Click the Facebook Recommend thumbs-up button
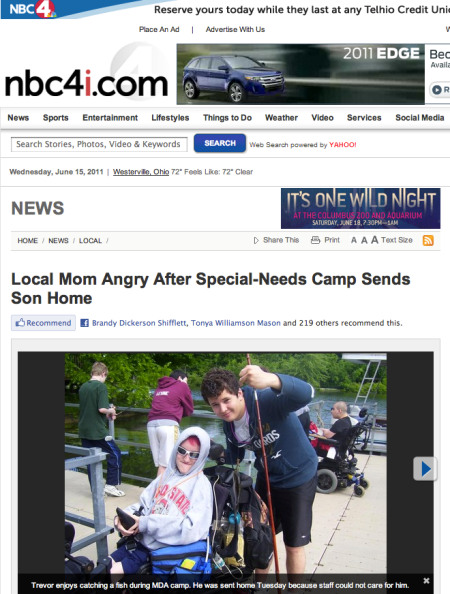 pyautogui.click(x=43, y=323)
